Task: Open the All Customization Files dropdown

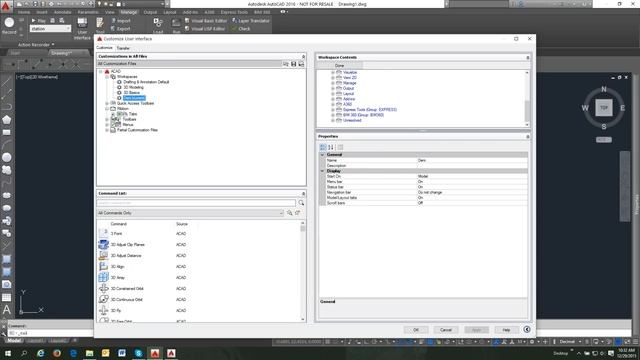Action: click(x=189, y=64)
